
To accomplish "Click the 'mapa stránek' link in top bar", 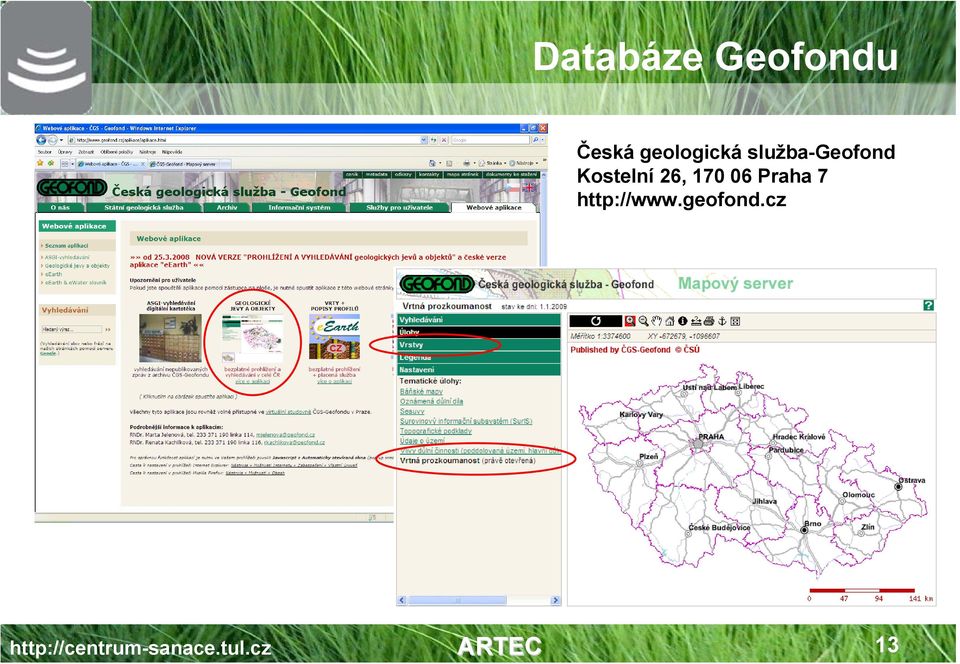I will (462, 175).
